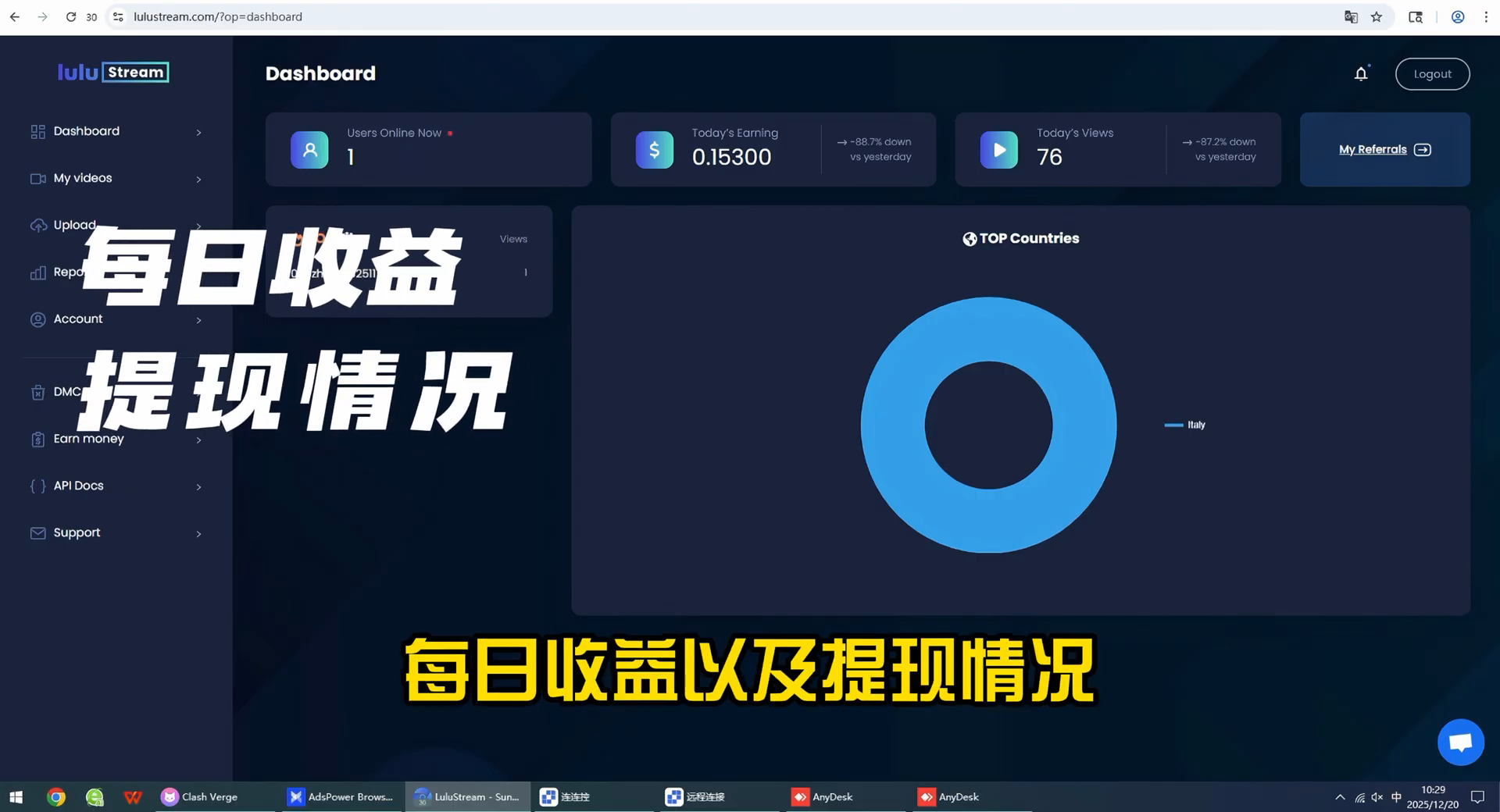Click the Today's Earning dollar icon

point(655,150)
